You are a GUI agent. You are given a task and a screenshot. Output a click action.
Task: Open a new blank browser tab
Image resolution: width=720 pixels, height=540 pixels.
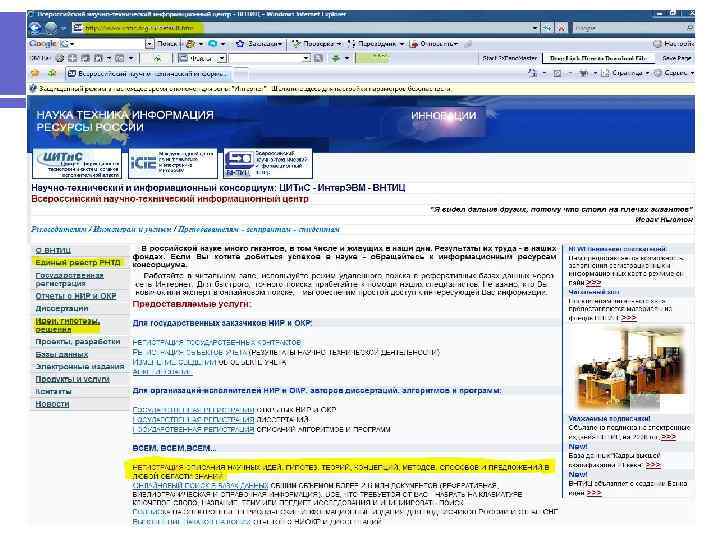coord(240,73)
